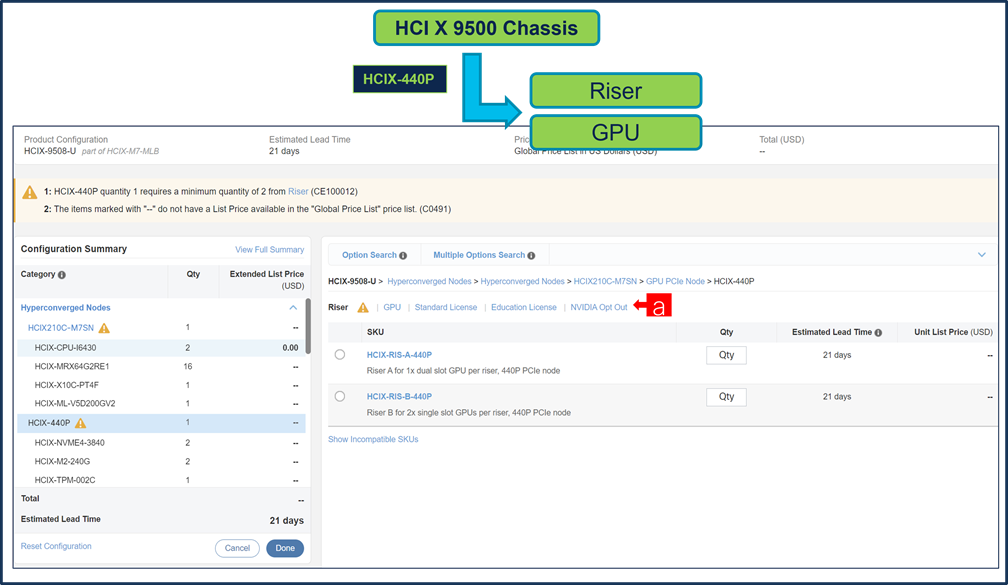
Task: Select HCIX210C-M7SN in summary tree
Action: tap(60, 328)
